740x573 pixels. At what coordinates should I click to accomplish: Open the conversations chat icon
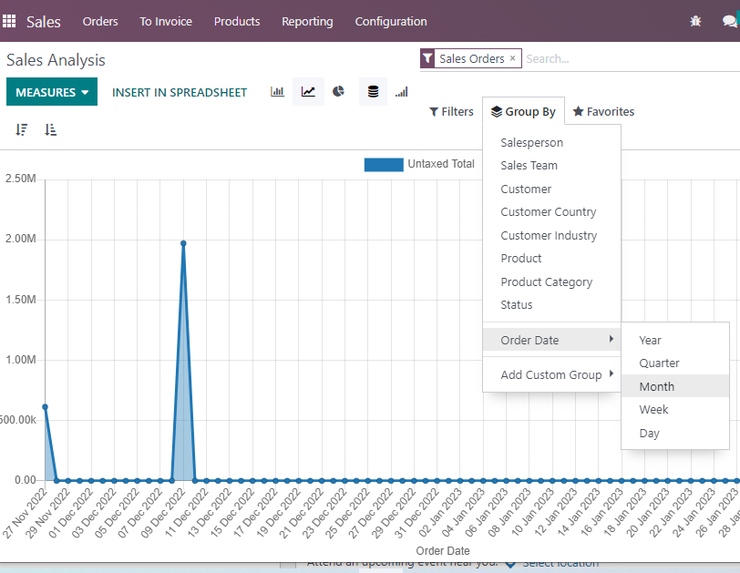click(x=730, y=21)
